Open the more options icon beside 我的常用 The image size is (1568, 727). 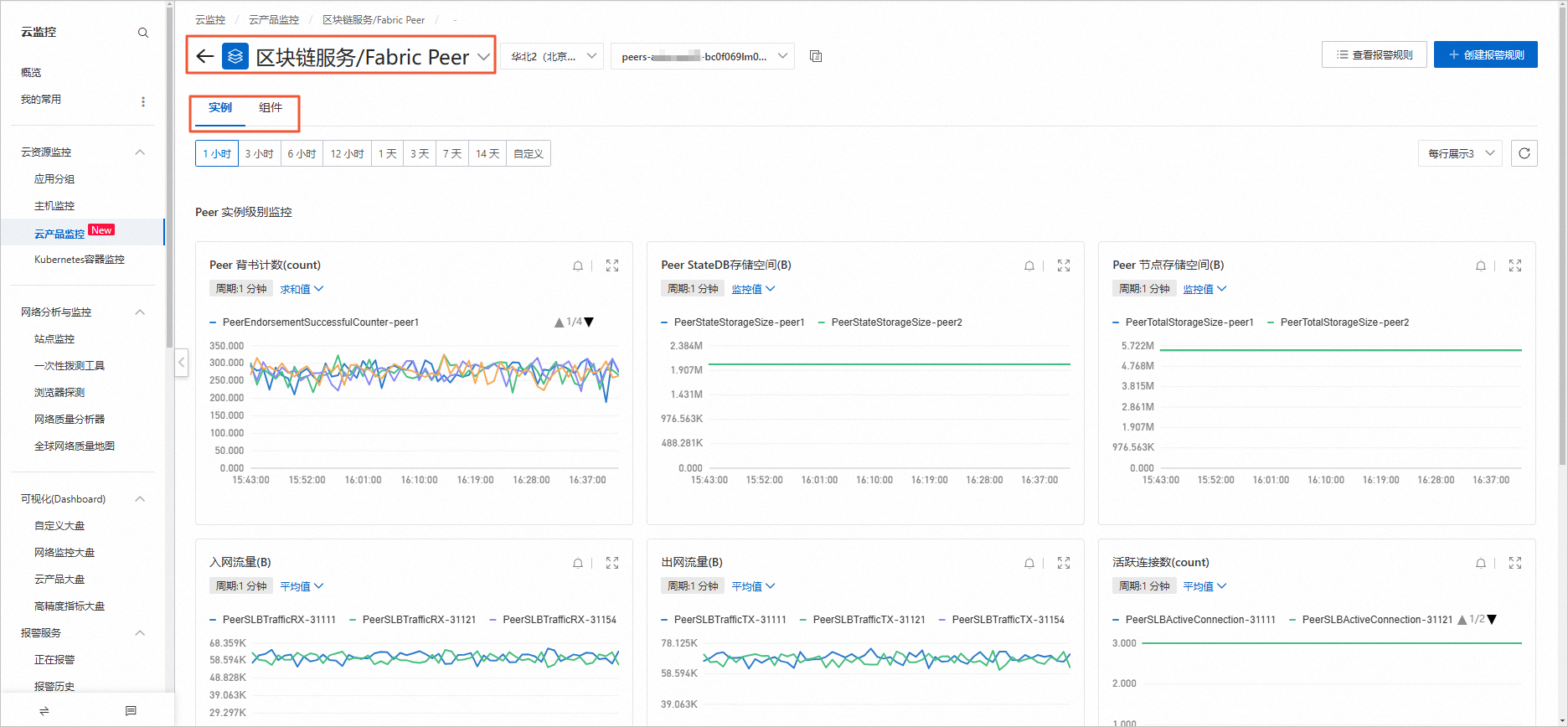(143, 101)
